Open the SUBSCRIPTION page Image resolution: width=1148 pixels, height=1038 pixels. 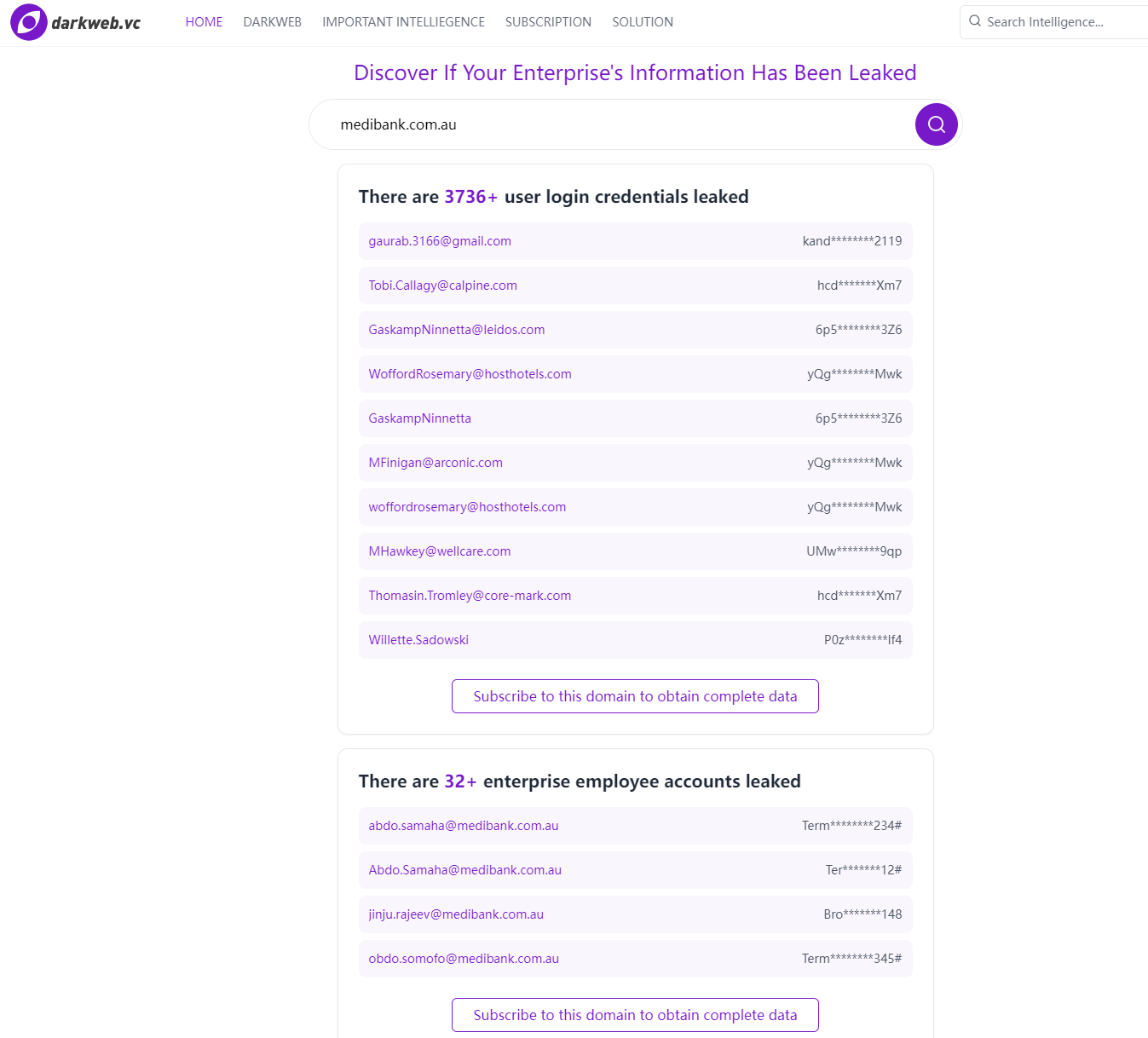click(548, 22)
